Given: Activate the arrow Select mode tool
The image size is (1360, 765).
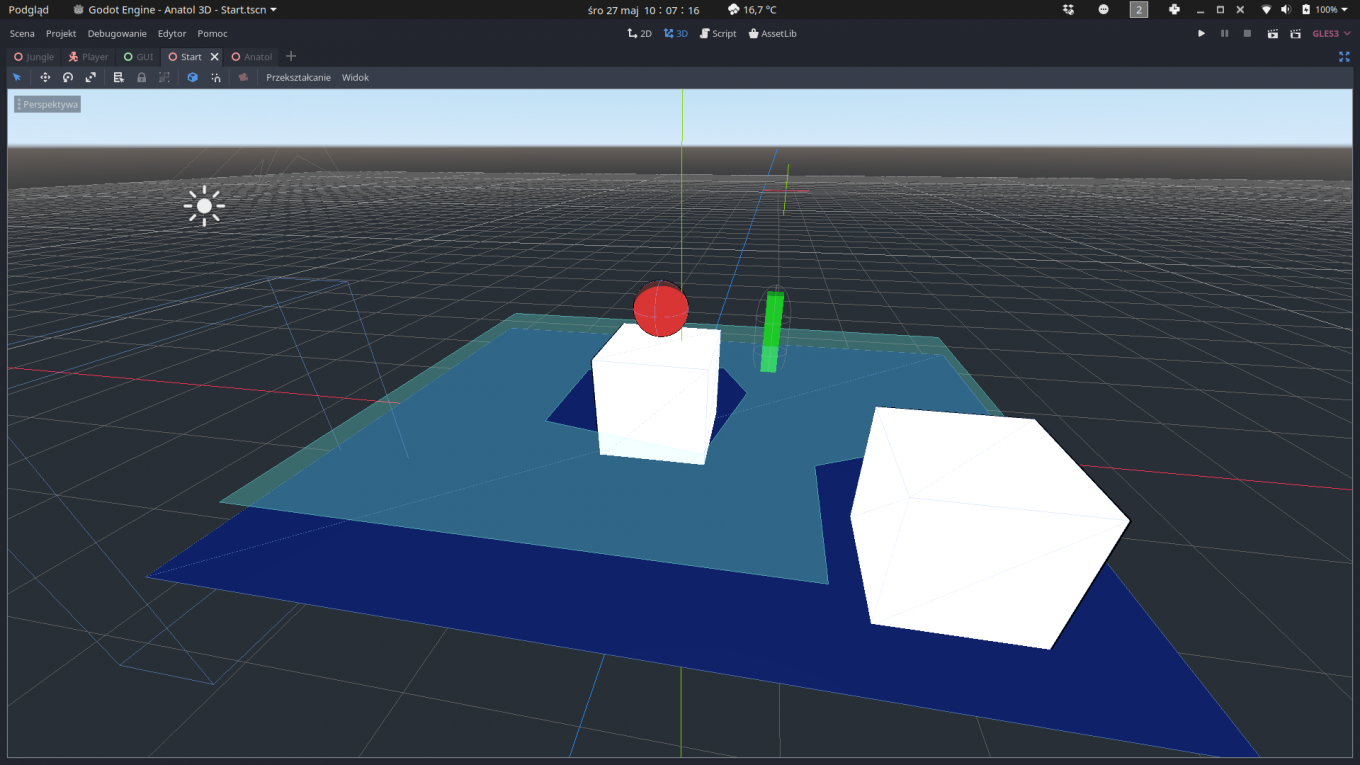Looking at the screenshot, I should pos(17,77).
